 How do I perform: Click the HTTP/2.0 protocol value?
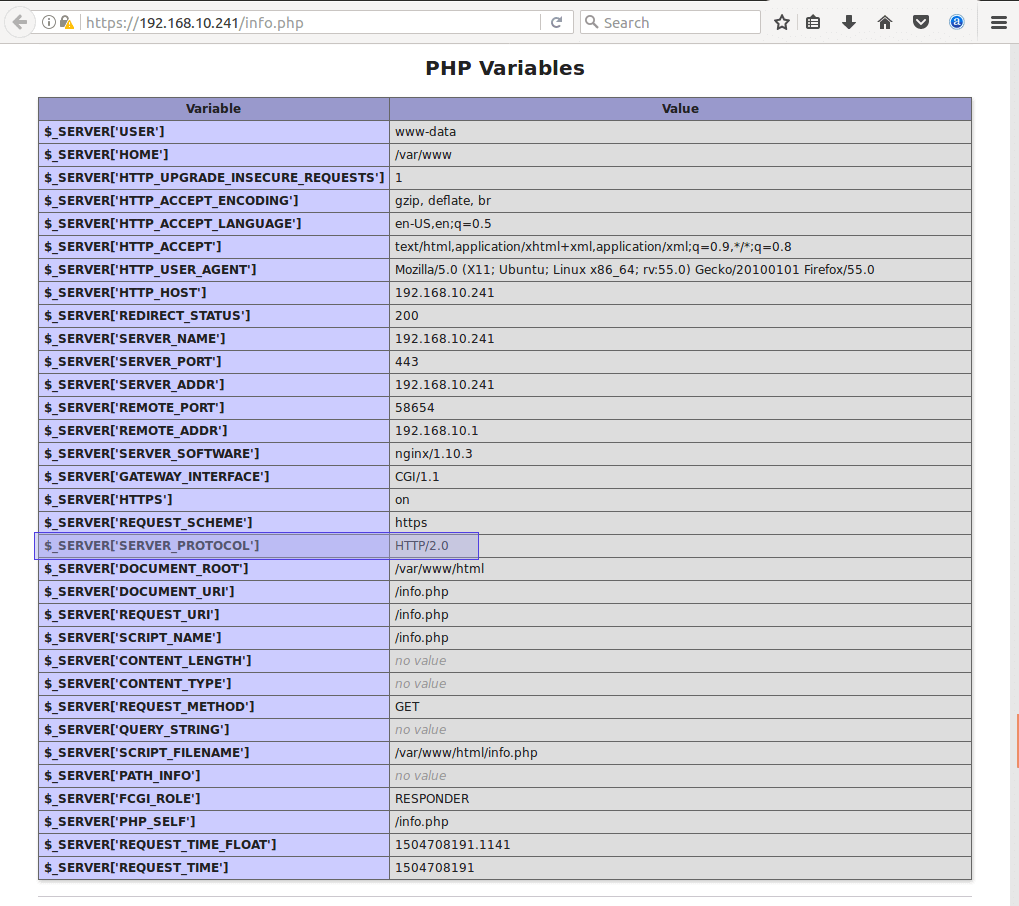point(421,546)
